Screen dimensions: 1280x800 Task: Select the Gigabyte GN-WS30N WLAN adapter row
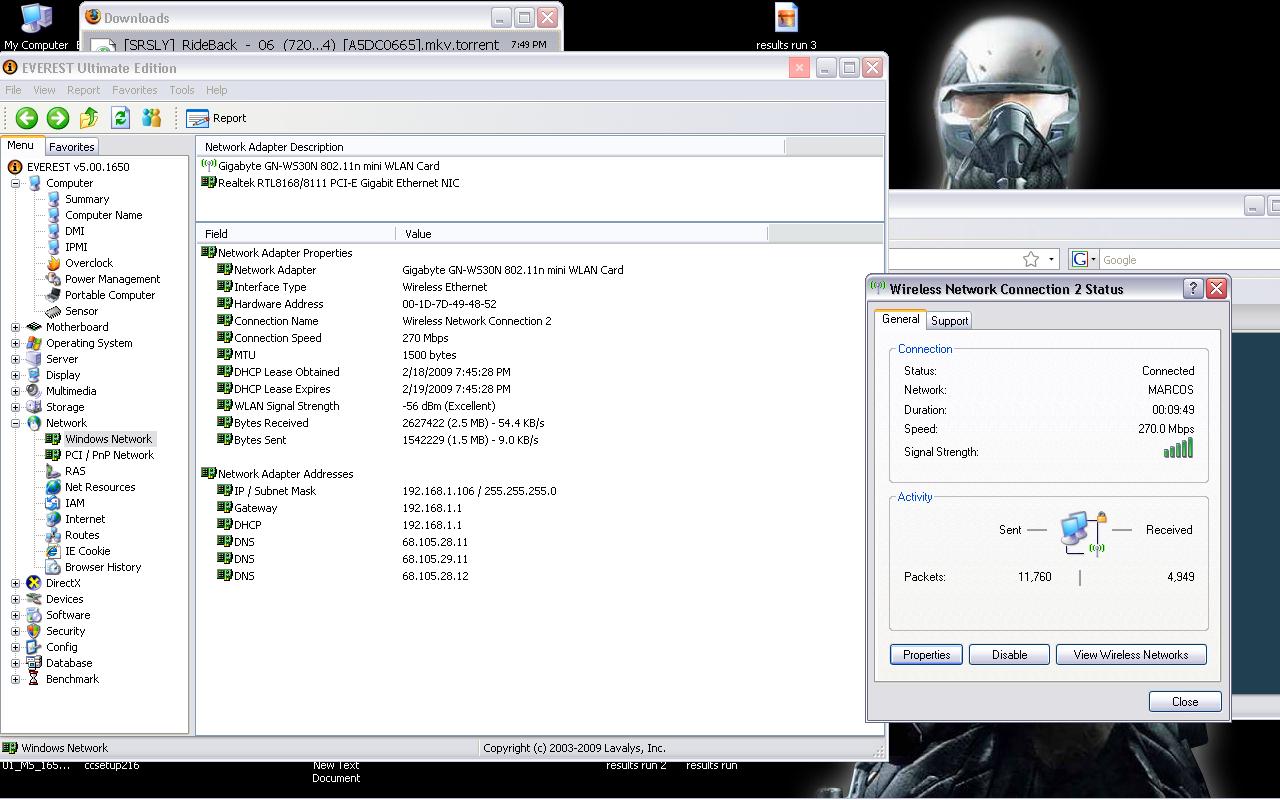(x=320, y=166)
